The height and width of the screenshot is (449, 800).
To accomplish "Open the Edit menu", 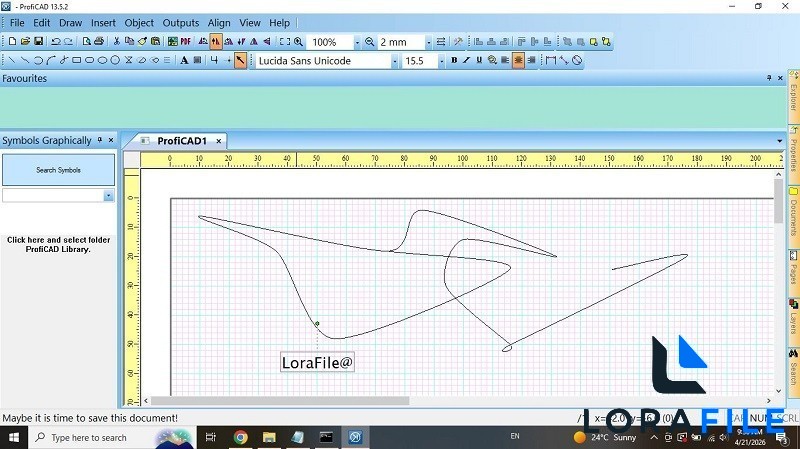I will [41, 22].
